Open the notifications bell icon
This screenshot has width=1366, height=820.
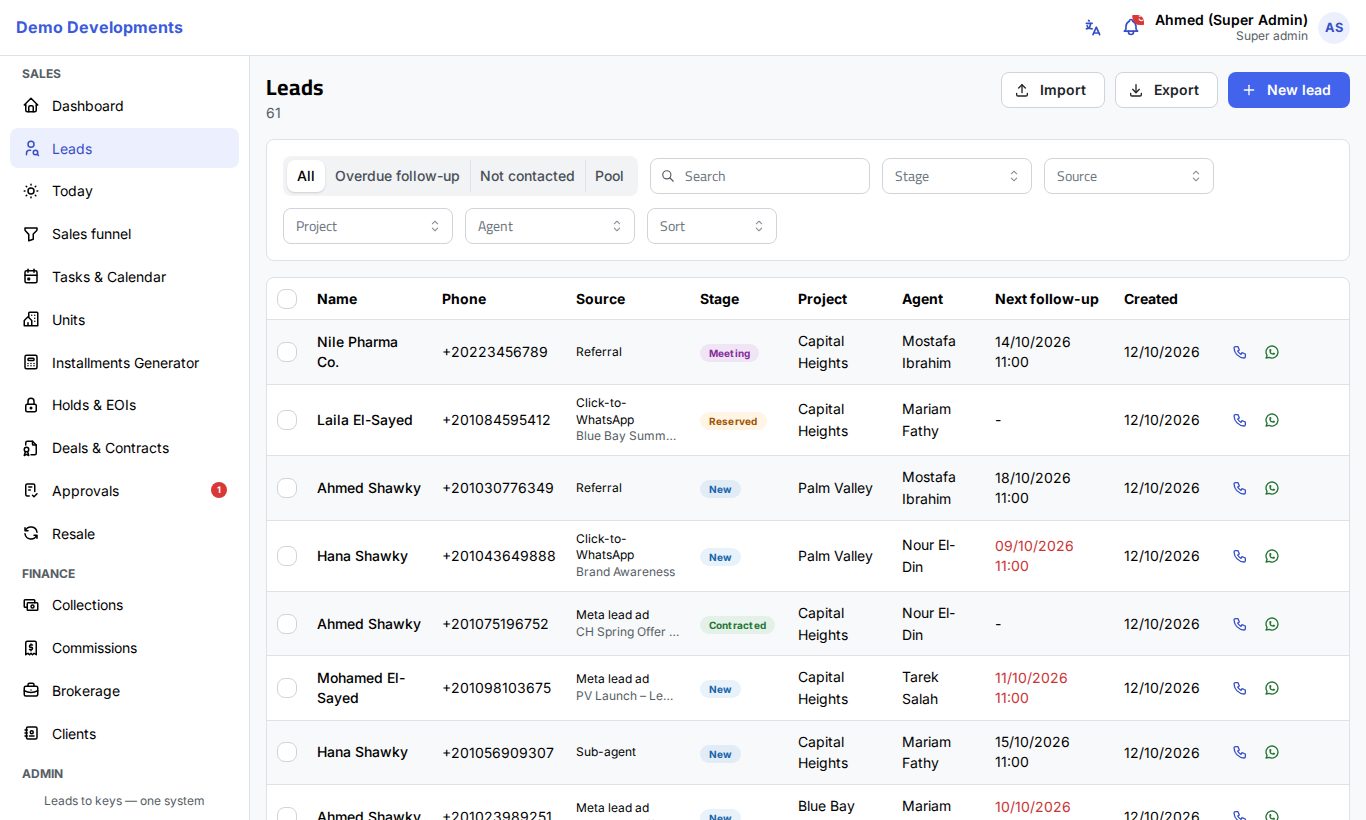[x=1132, y=27]
